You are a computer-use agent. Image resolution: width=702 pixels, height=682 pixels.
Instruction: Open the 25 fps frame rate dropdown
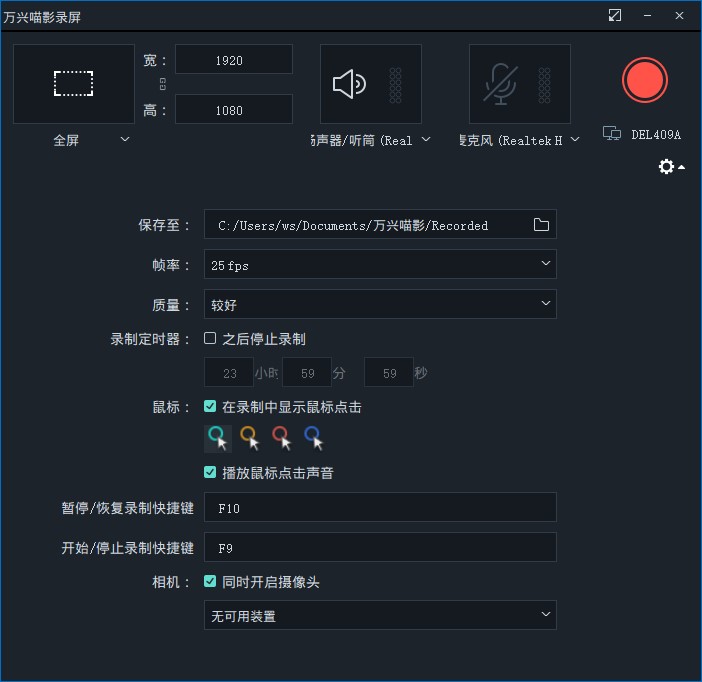click(x=380, y=264)
